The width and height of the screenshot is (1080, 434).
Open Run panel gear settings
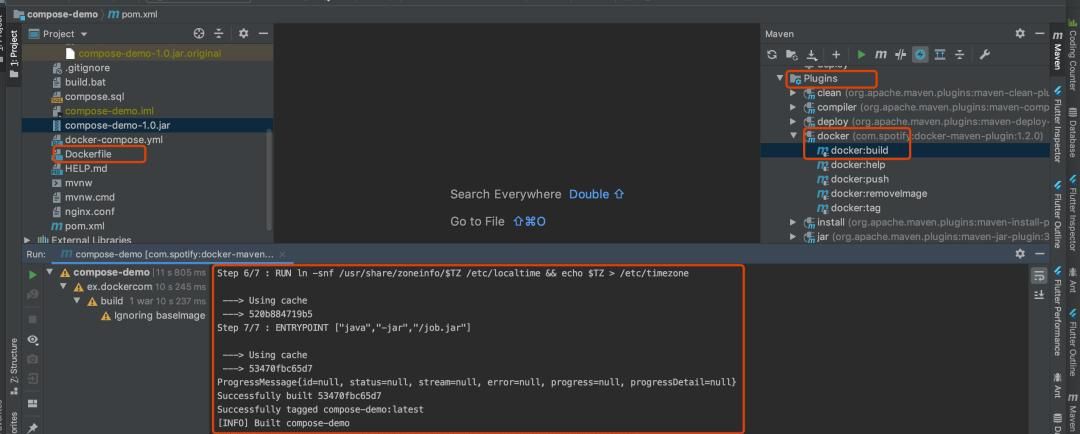point(1020,254)
